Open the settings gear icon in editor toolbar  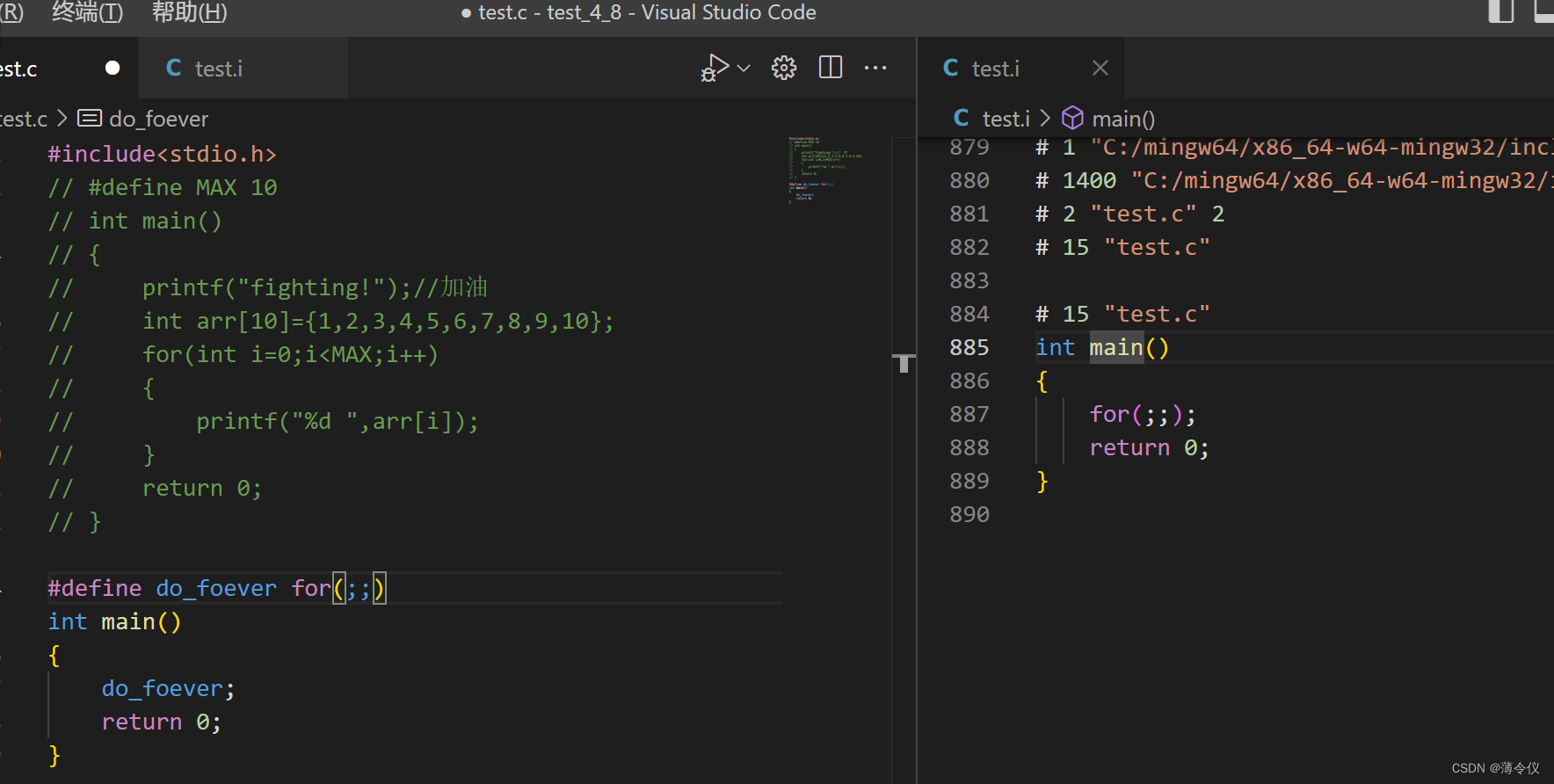(x=784, y=68)
